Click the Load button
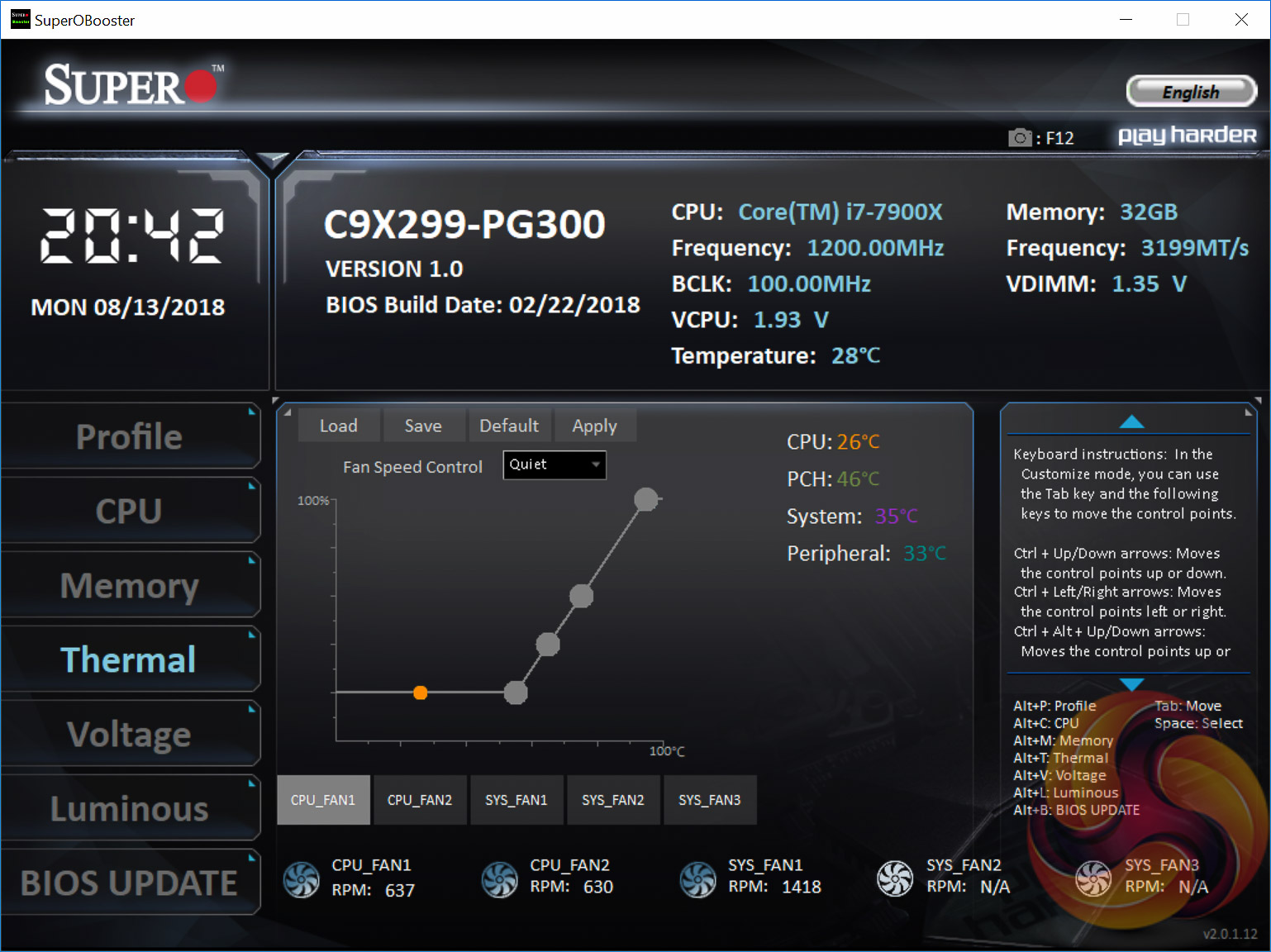The height and width of the screenshot is (952, 1271). click(x=339, y=426)
